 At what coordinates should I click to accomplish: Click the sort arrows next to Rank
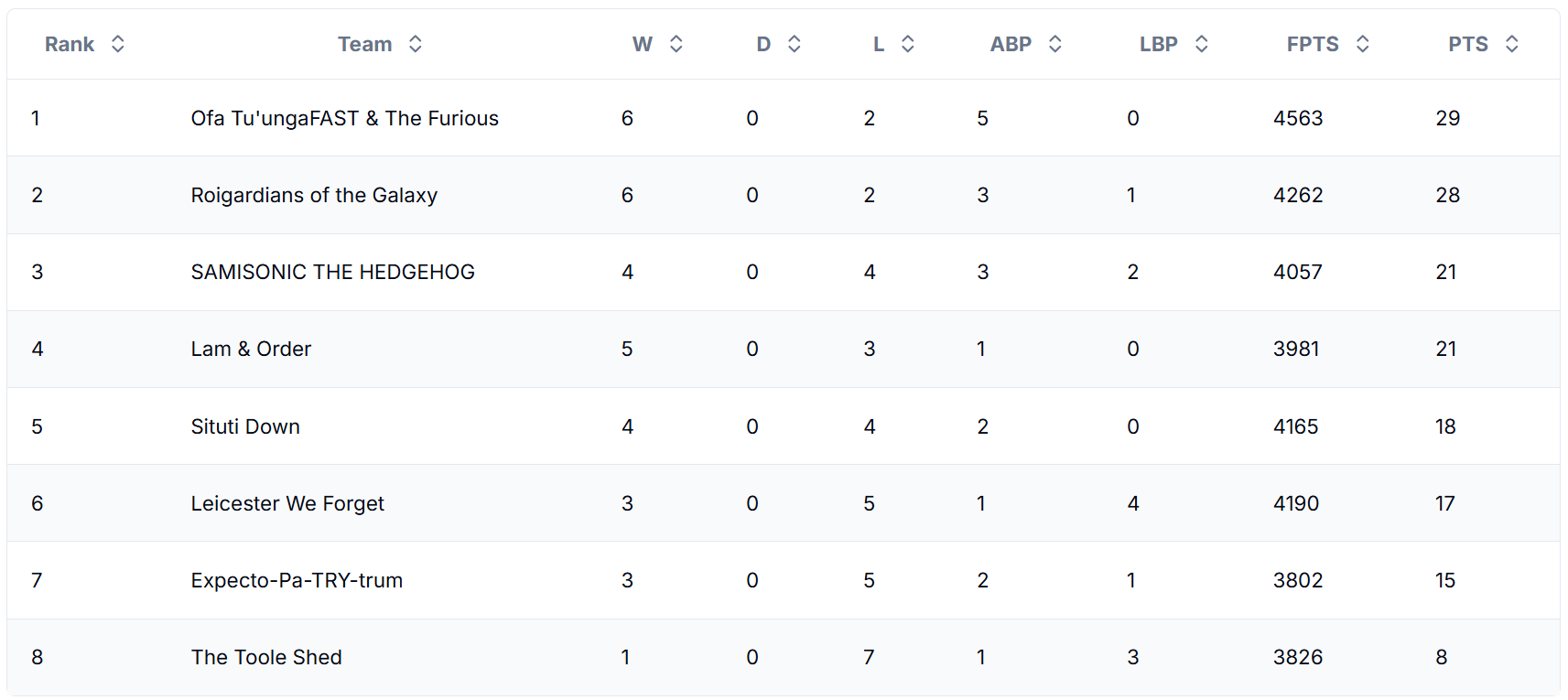[x=117, y=44]
